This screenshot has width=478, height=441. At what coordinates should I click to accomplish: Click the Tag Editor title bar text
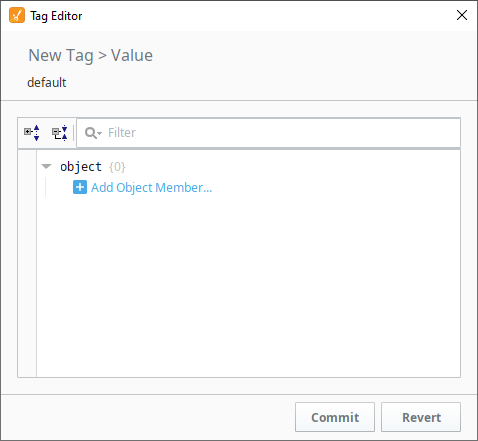coord(56,16)
